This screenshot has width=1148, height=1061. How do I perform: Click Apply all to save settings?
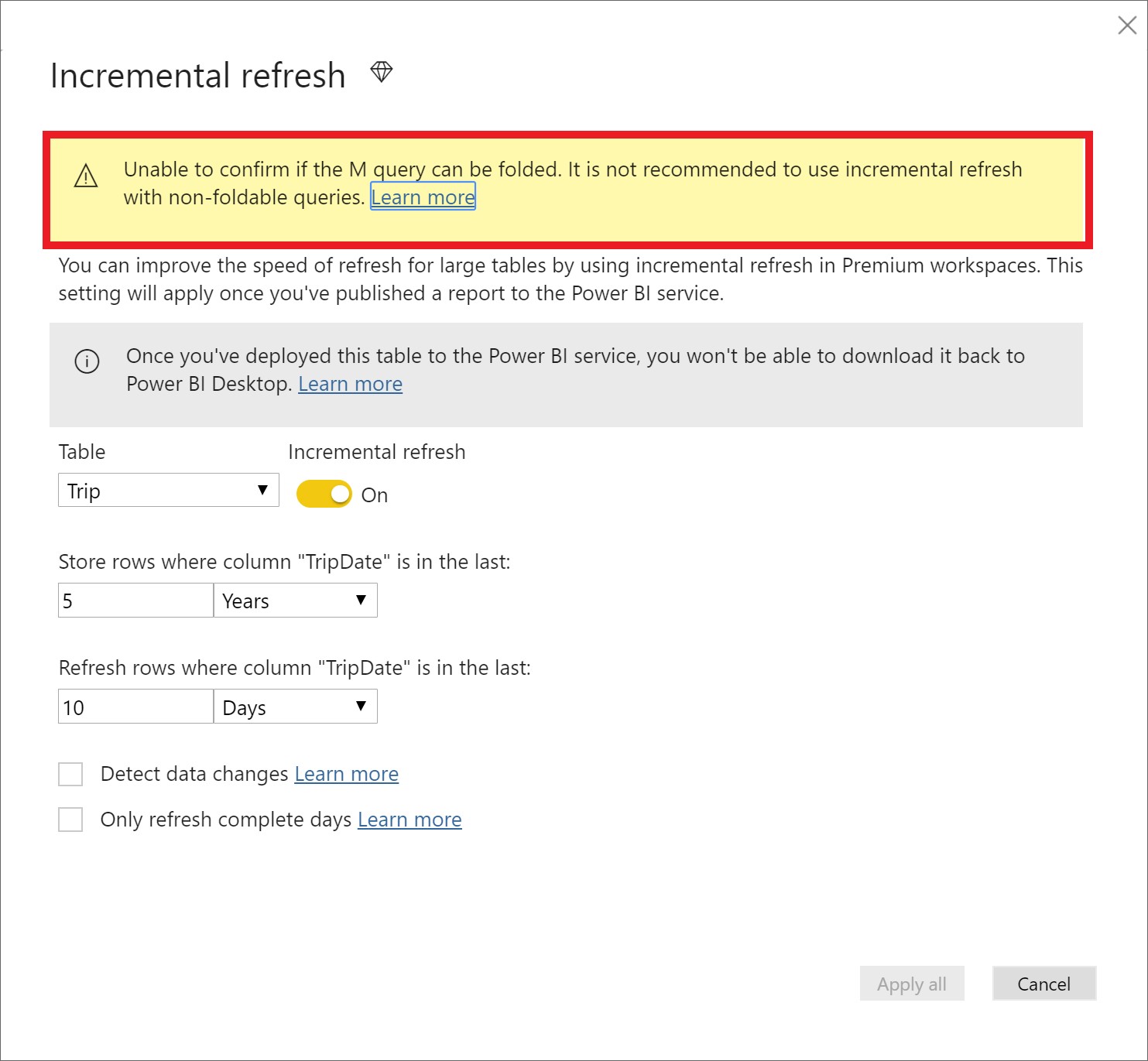pos(912,984)
